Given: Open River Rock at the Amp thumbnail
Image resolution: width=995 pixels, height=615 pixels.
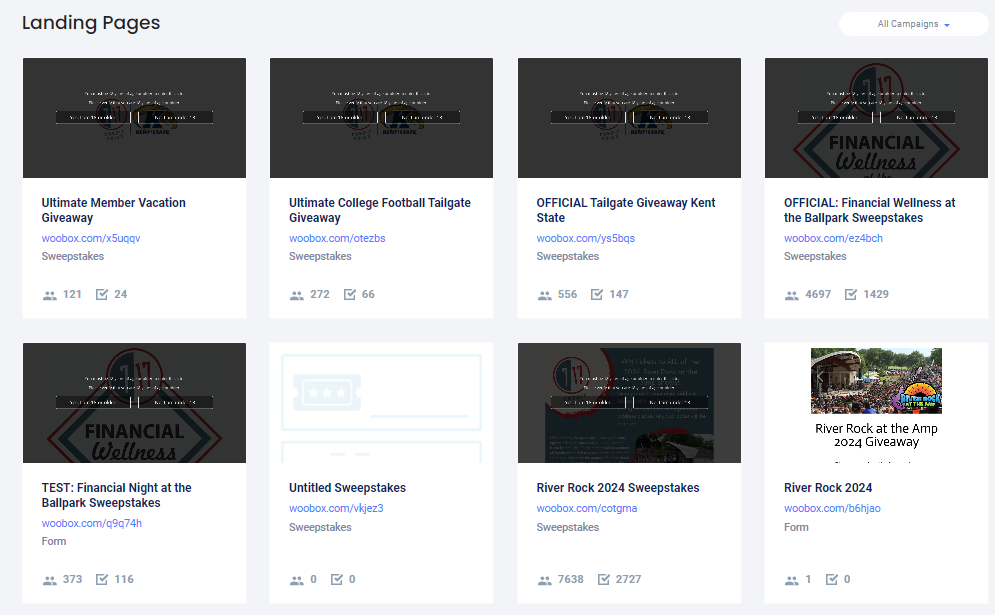Looking at the screenshot, I should pos(876,403).
